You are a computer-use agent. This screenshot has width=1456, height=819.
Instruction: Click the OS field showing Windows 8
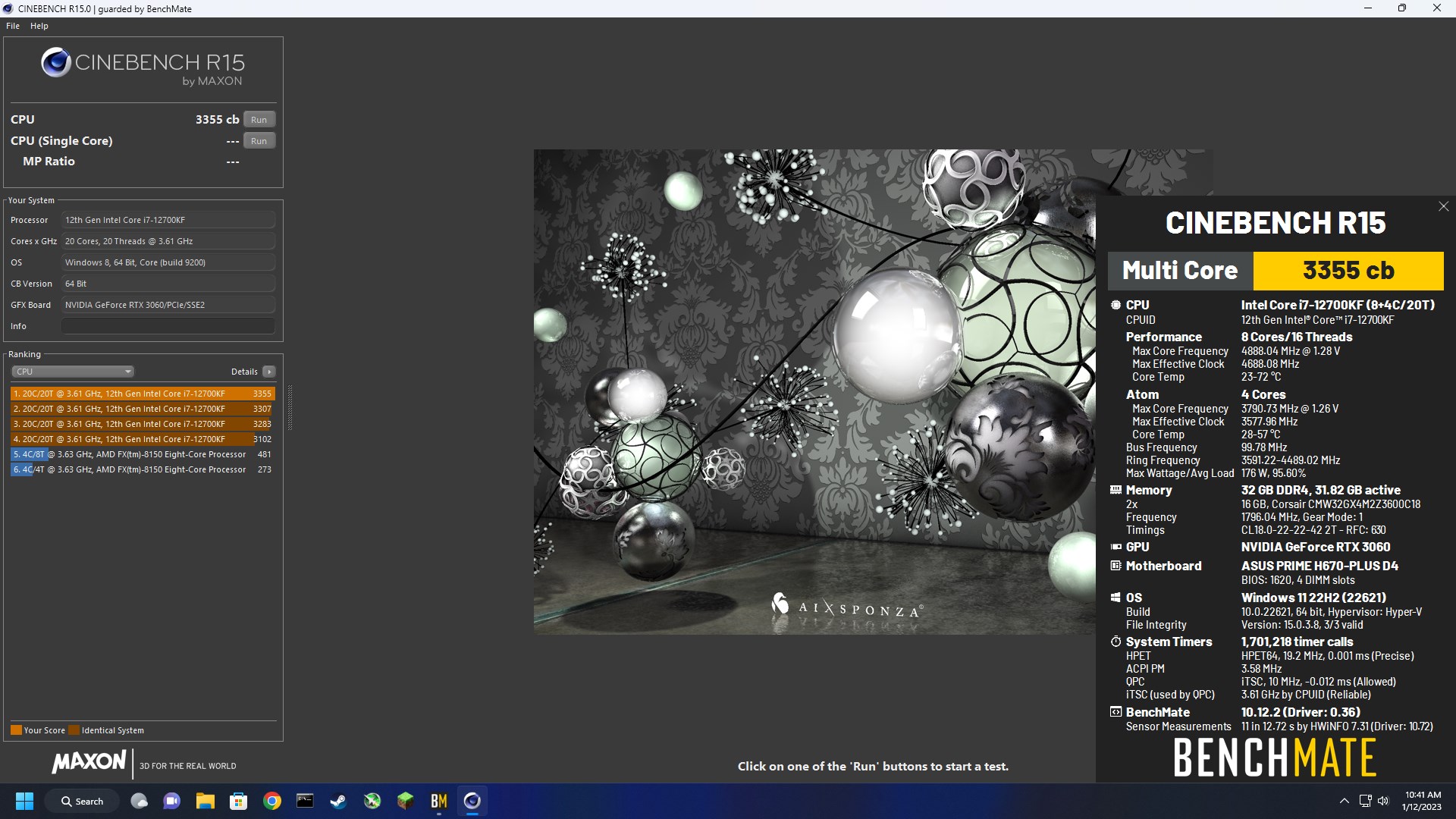pyautogui.click(x=168, y=262)
